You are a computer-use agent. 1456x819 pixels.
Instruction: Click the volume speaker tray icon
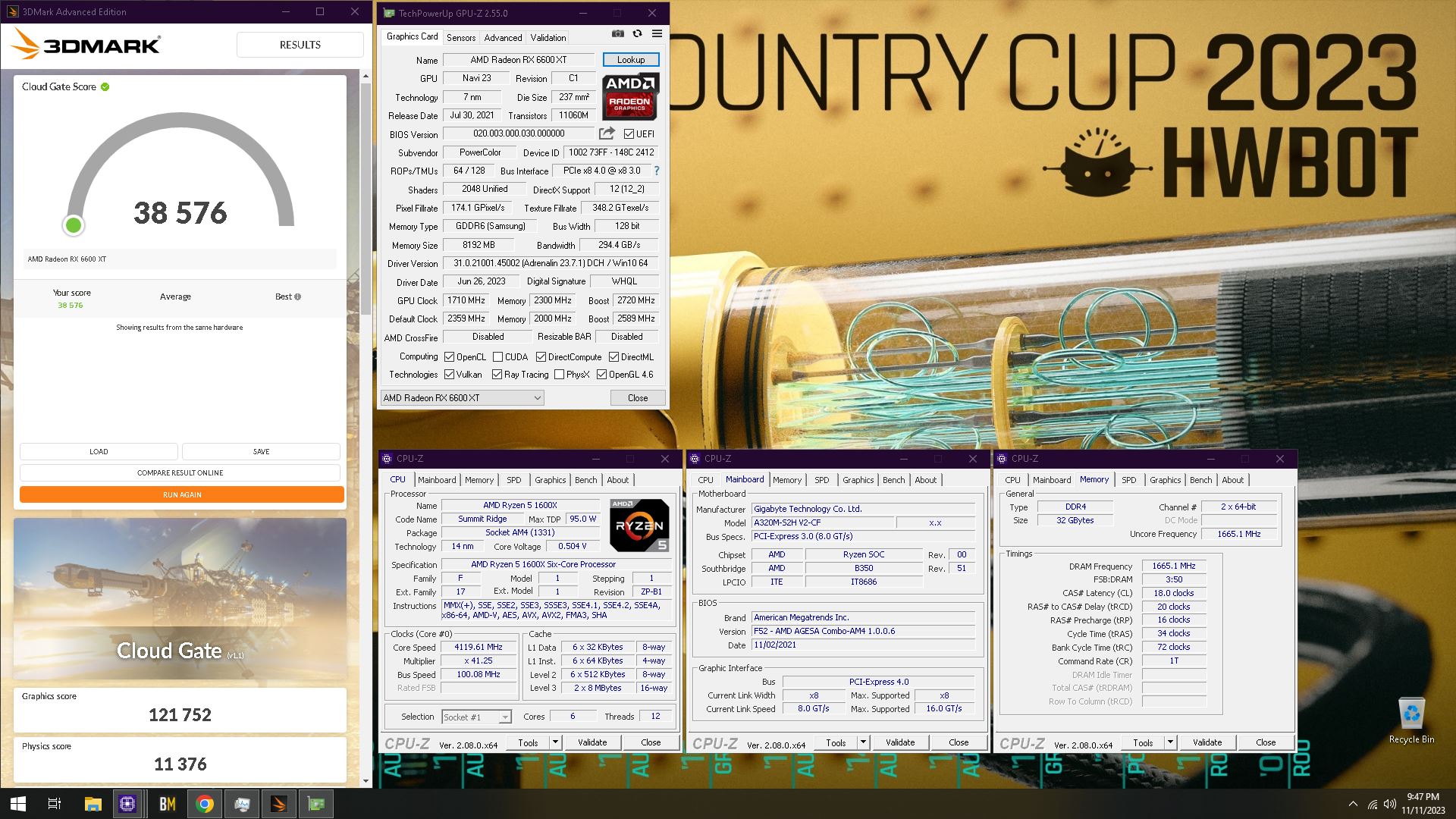point(1390,804)
